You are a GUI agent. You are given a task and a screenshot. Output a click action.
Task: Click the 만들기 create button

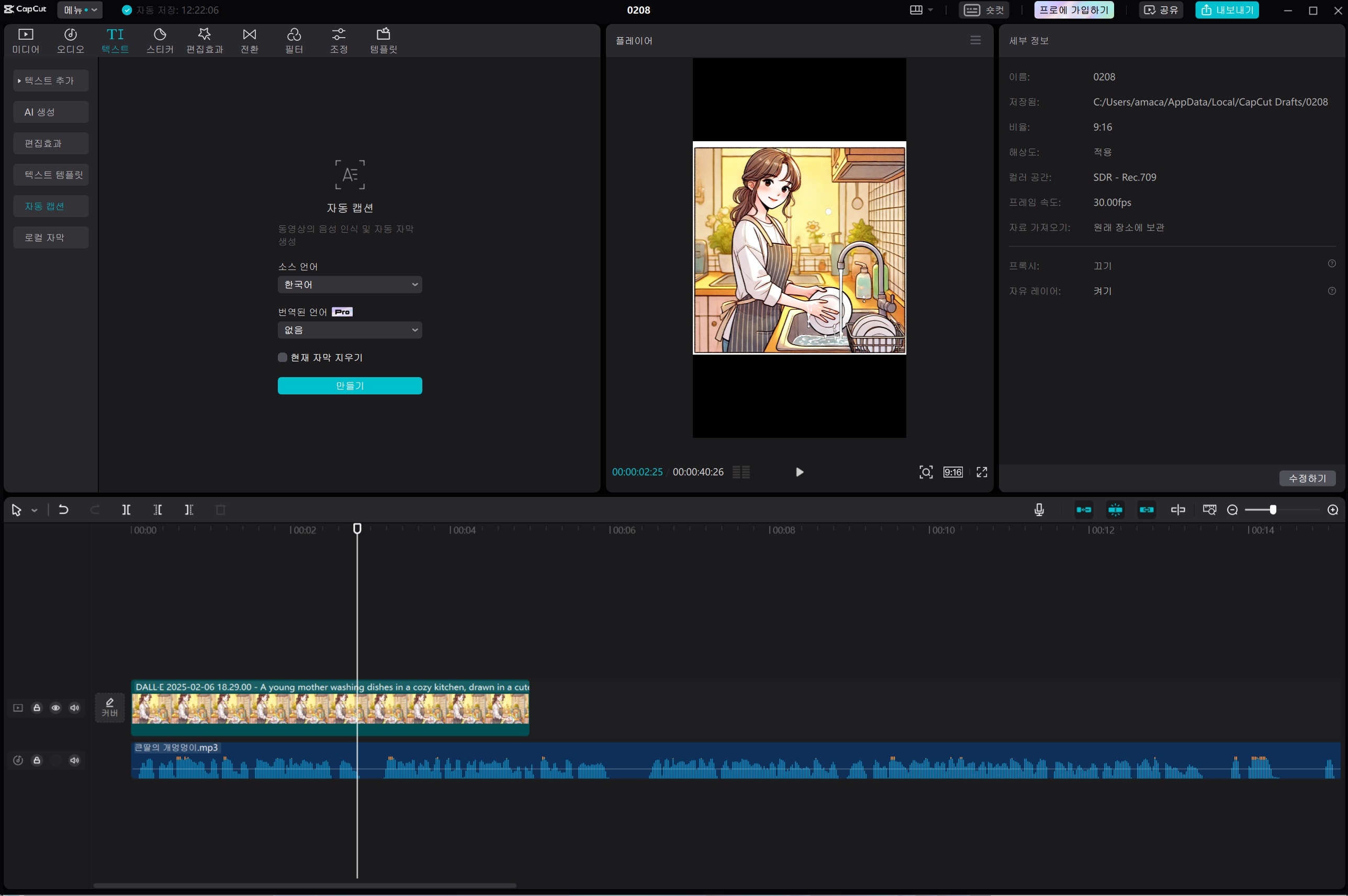pyautogui.click(x=350, y=385)
